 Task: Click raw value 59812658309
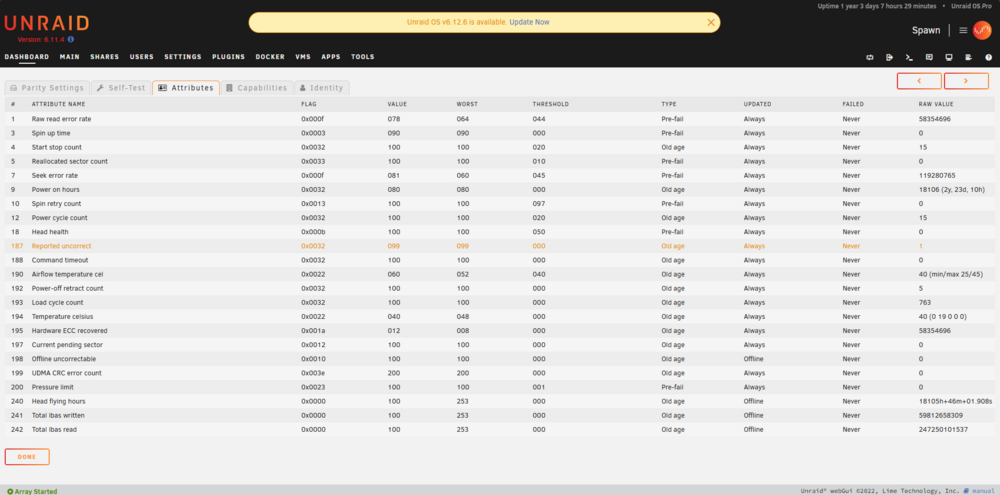click(941, 415)
